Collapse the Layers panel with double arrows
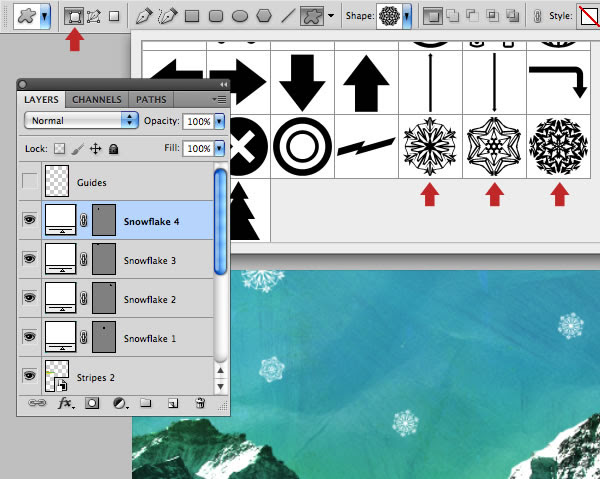This screenshot has height=479, width=600. [x=223, y=84]
